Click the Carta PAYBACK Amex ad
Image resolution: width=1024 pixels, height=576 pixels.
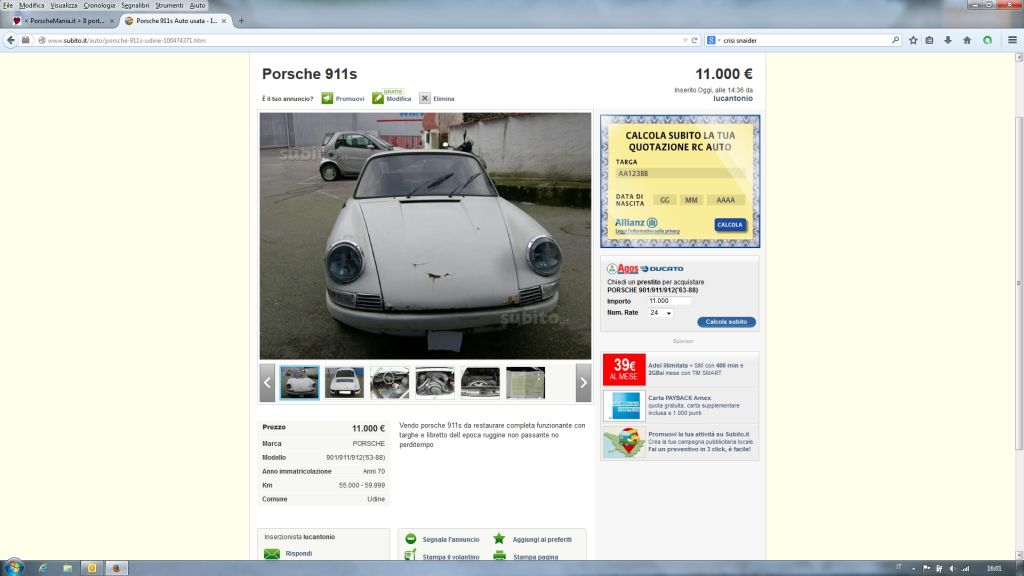(680, 406)
